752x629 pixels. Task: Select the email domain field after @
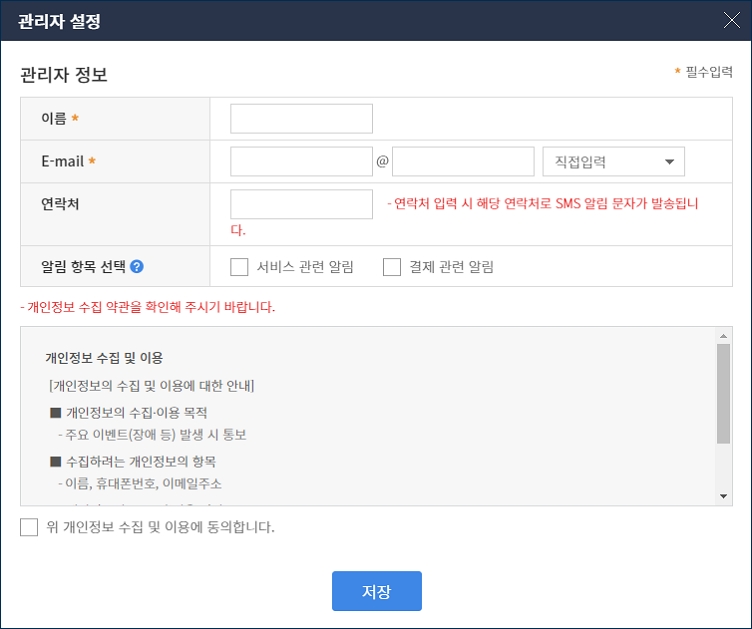click(x=463, y=162)
